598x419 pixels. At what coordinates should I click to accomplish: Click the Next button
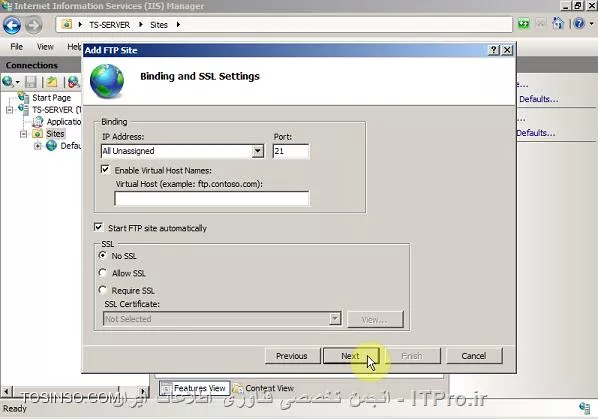click(351, 356)
